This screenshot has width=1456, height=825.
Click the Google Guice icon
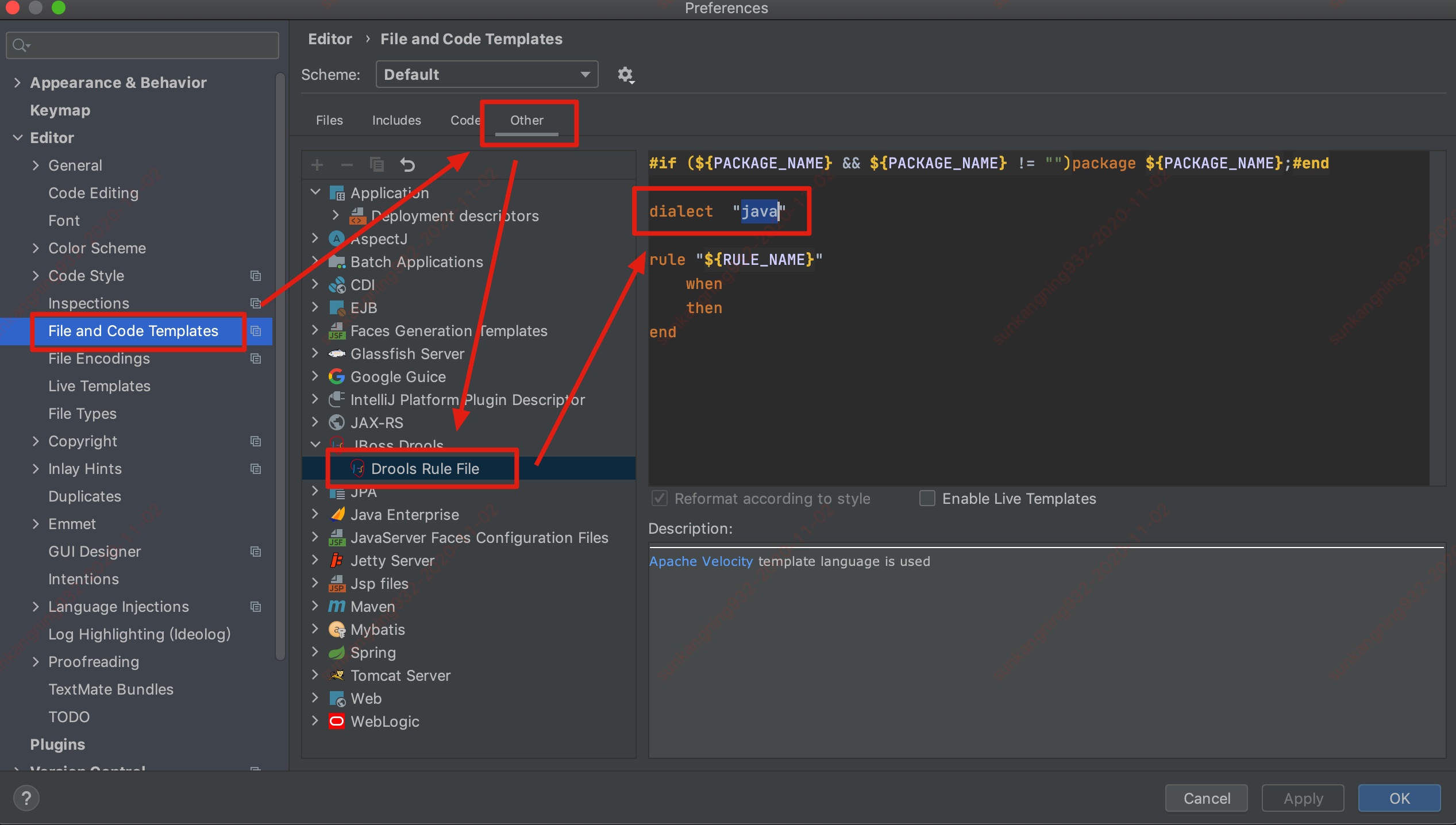click(x=337, y=376)
